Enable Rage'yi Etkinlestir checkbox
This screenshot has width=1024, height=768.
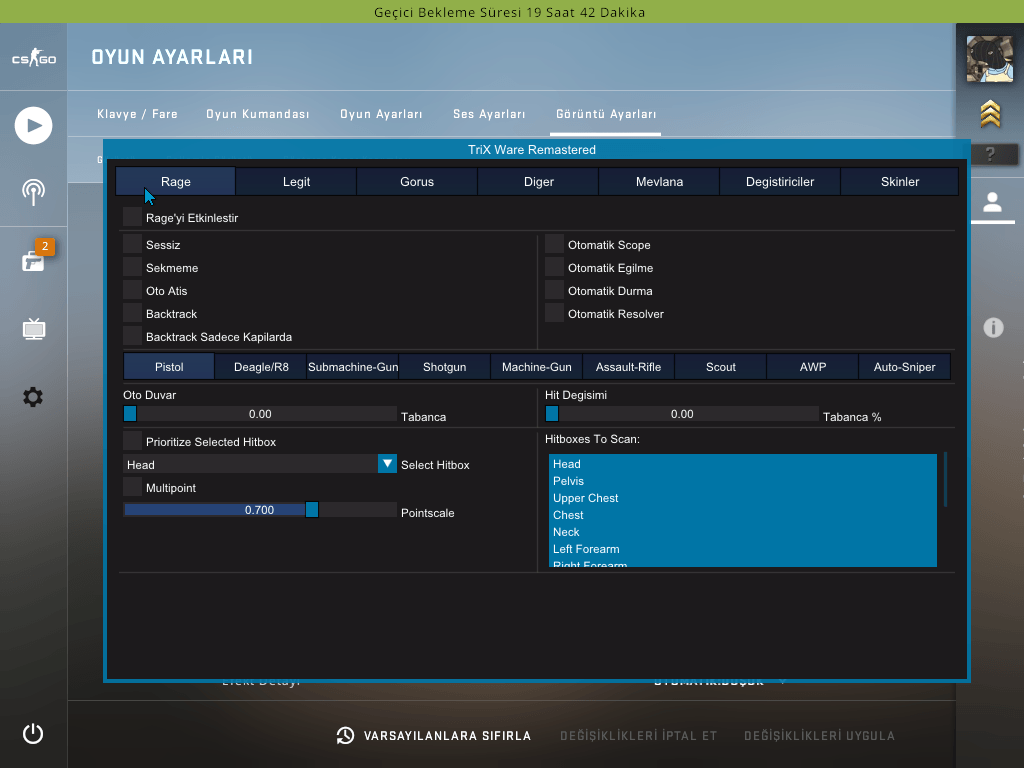[x=133, y=217]
